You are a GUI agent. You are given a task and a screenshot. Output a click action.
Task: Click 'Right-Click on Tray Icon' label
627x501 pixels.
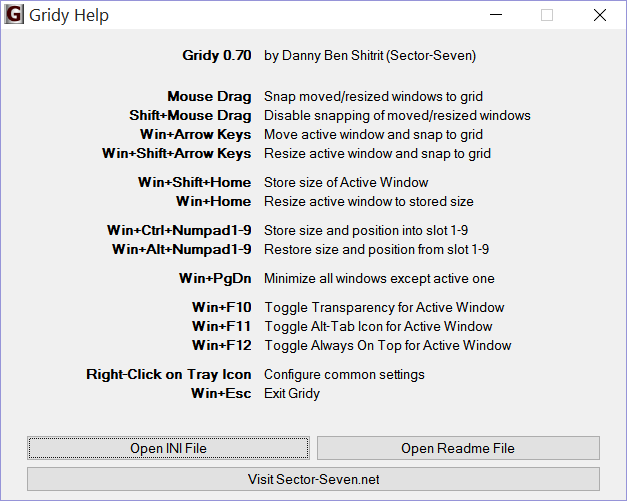169,375
